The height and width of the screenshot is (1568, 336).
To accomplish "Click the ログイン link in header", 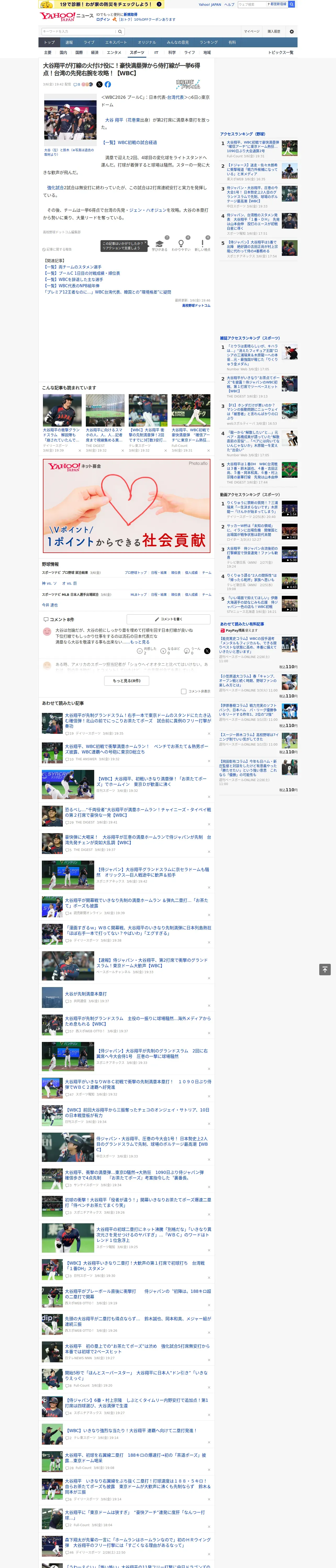I will 103,20.
